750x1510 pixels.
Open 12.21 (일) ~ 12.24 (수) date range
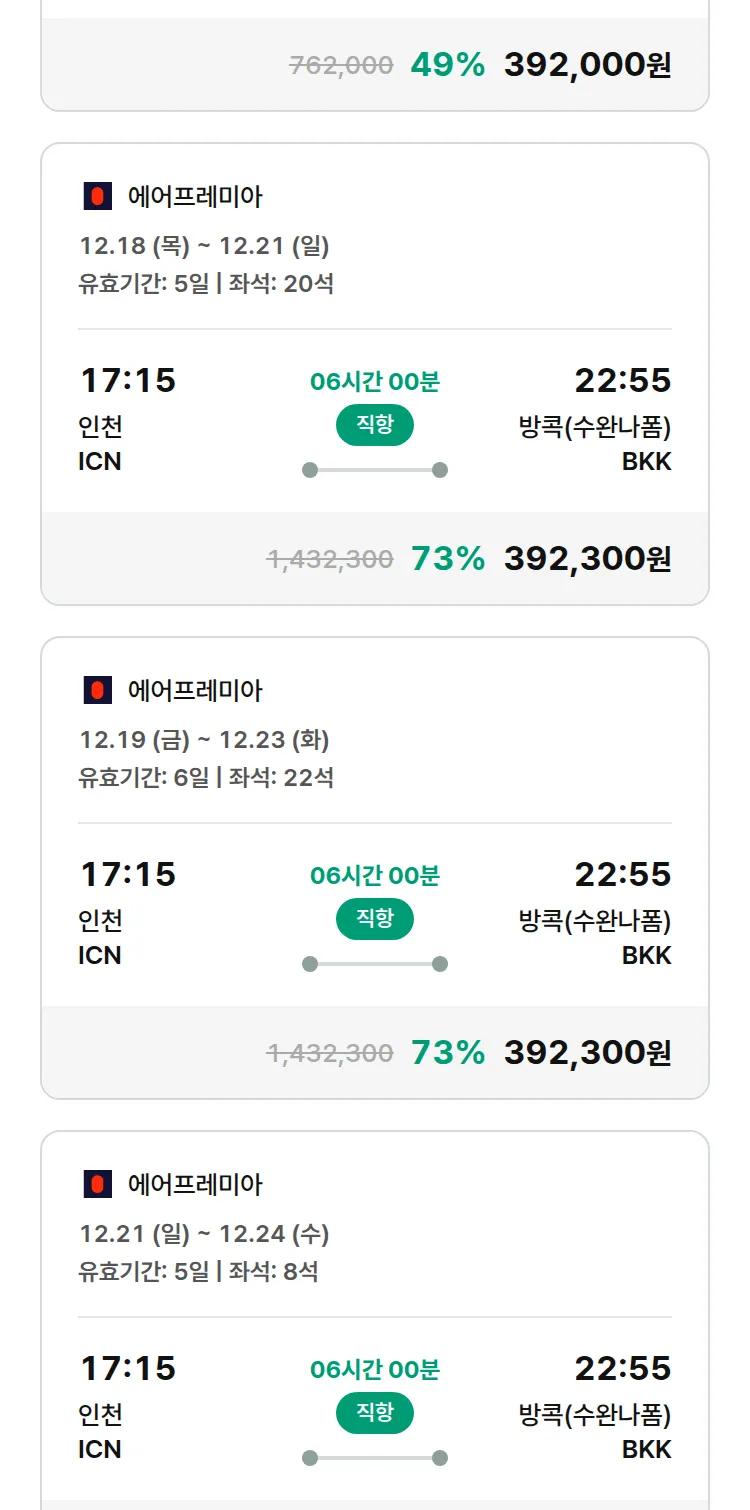(x=204, y=1234)
